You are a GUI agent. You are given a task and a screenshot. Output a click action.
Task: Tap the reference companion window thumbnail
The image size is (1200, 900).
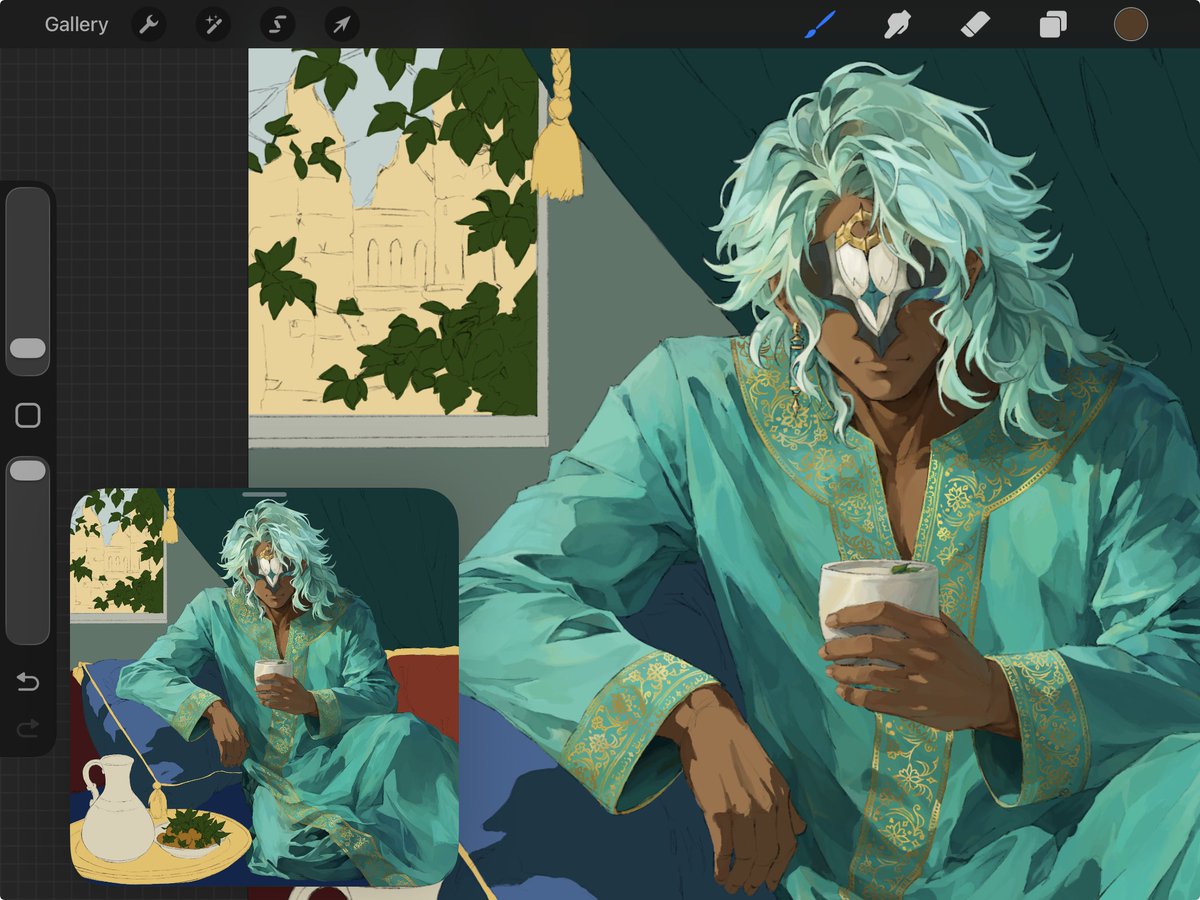[x=264, y=687]
